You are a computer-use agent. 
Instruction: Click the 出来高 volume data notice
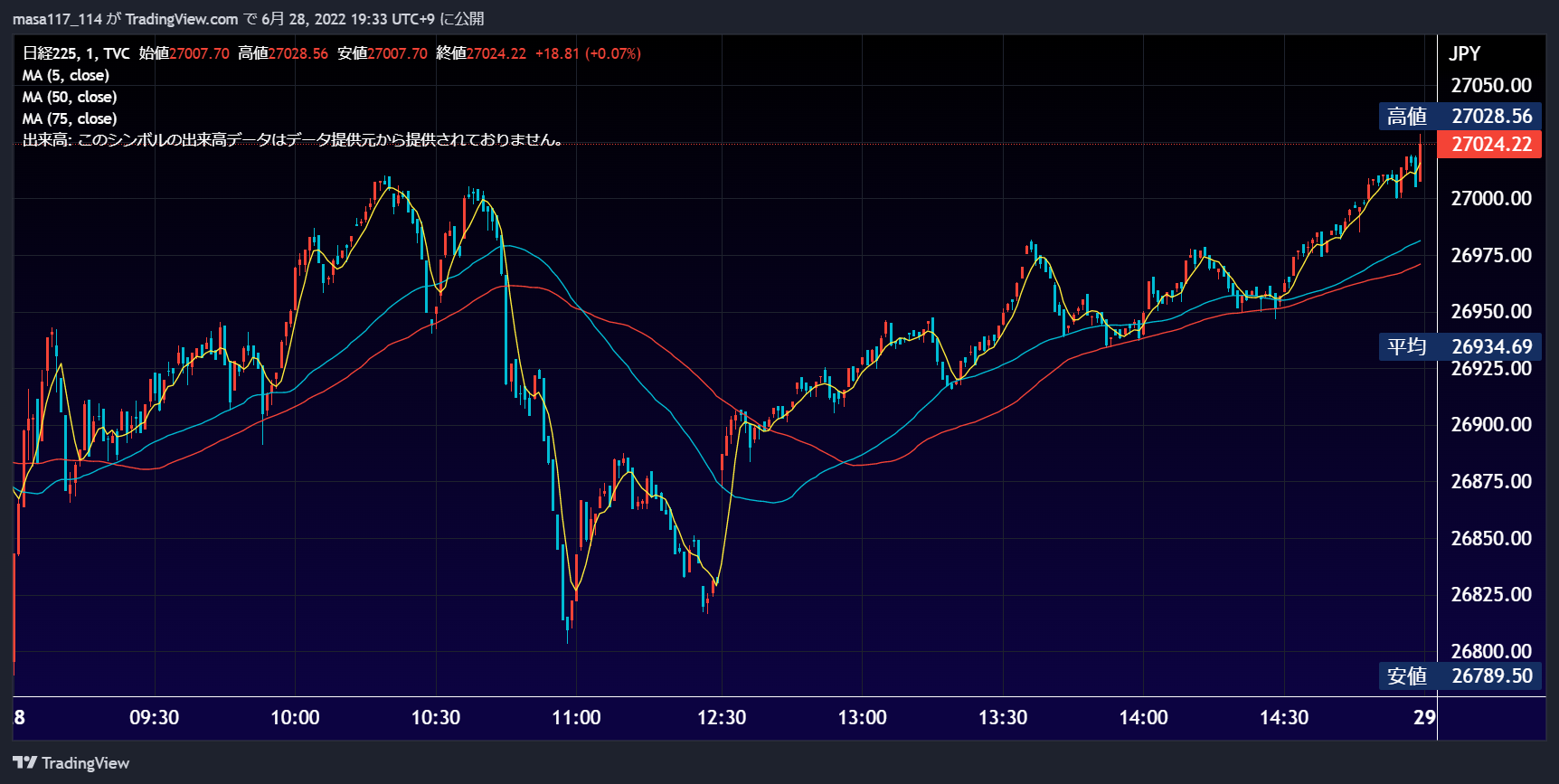click(x=294, y=140)
